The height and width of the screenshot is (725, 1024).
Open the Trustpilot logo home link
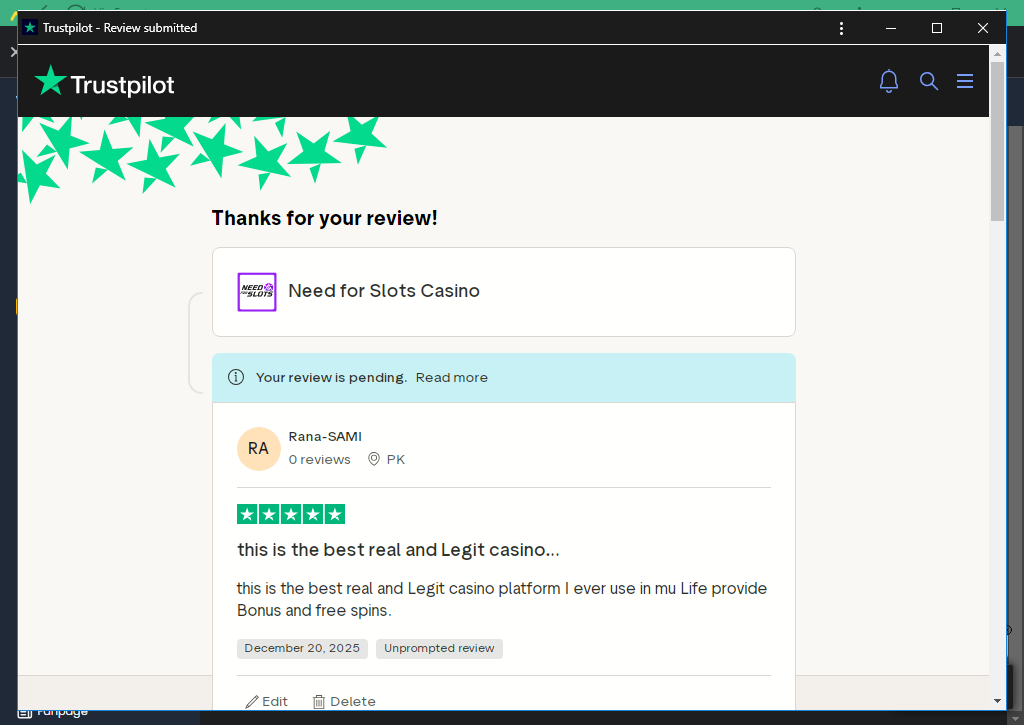pyautogui.click(x=104, y=82)
